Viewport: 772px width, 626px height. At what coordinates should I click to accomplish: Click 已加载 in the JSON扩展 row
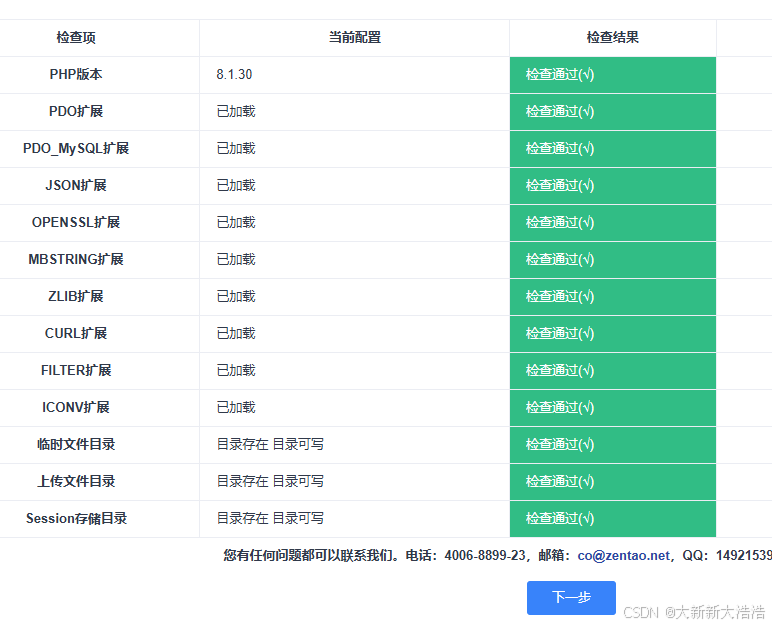(236, 185)
